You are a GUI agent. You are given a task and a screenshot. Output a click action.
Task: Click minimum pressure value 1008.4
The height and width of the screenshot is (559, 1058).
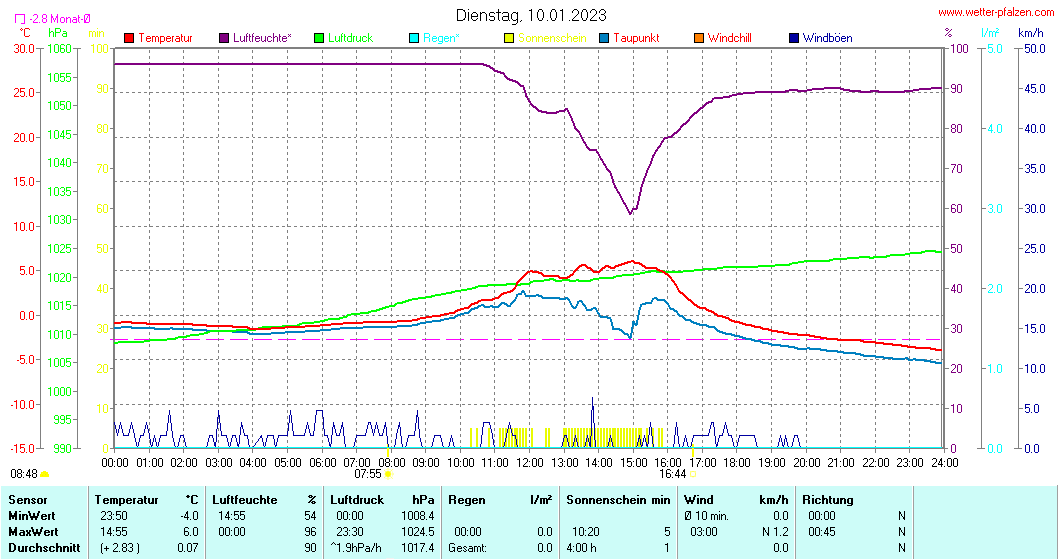point(418,516)
